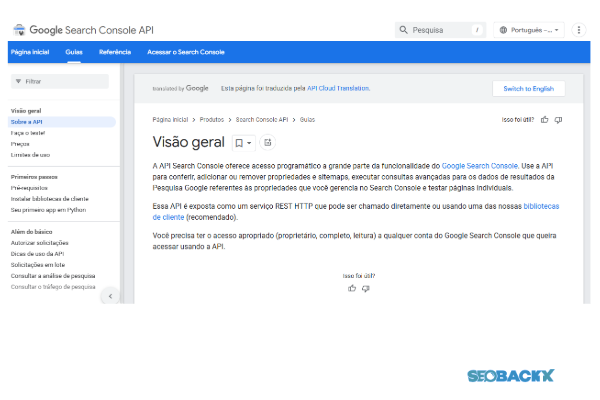This screenshot has width=600, height=400.
Task: Click the Switch to English button
Action: [x=528, y=88]
